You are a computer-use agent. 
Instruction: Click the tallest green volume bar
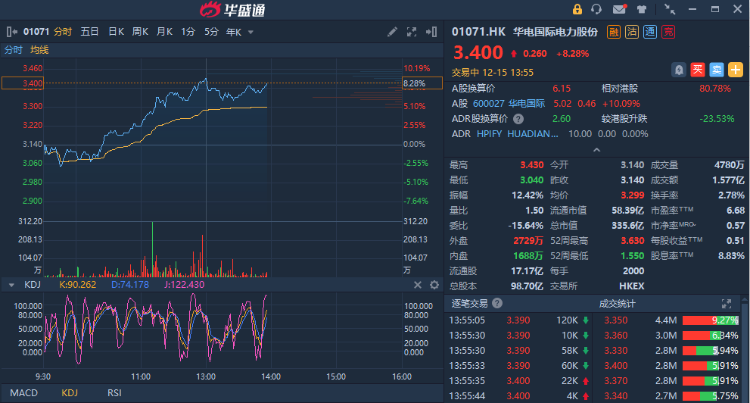(x=153, y=249)
